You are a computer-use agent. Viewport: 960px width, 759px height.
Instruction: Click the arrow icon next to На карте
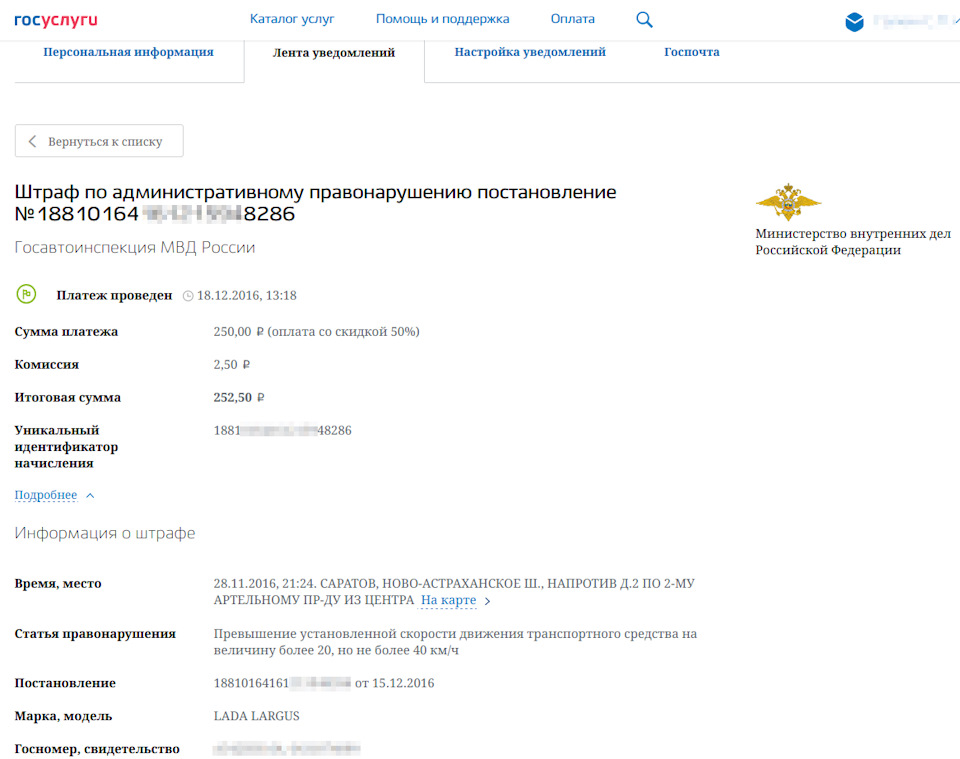487,600
